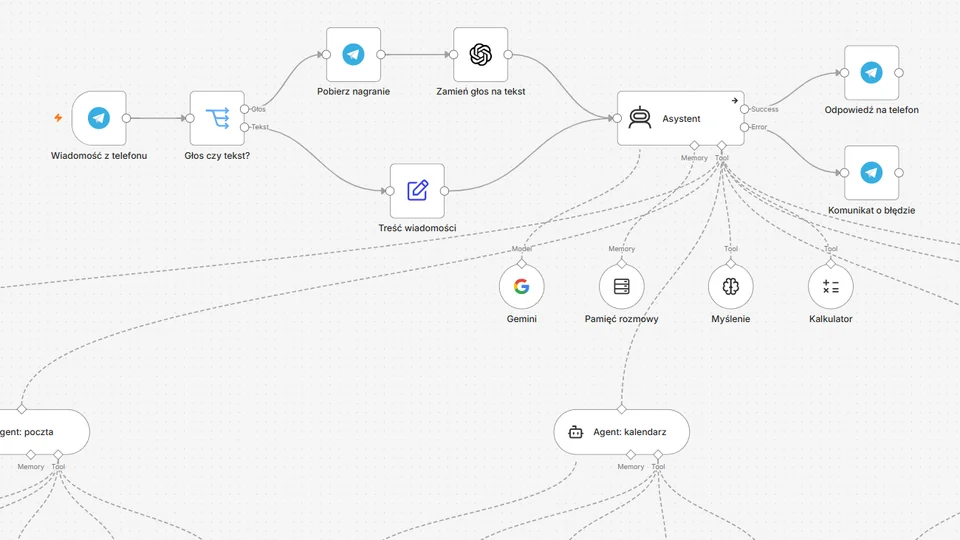Click the 'Myślenie' label text

tap(730, 319)
